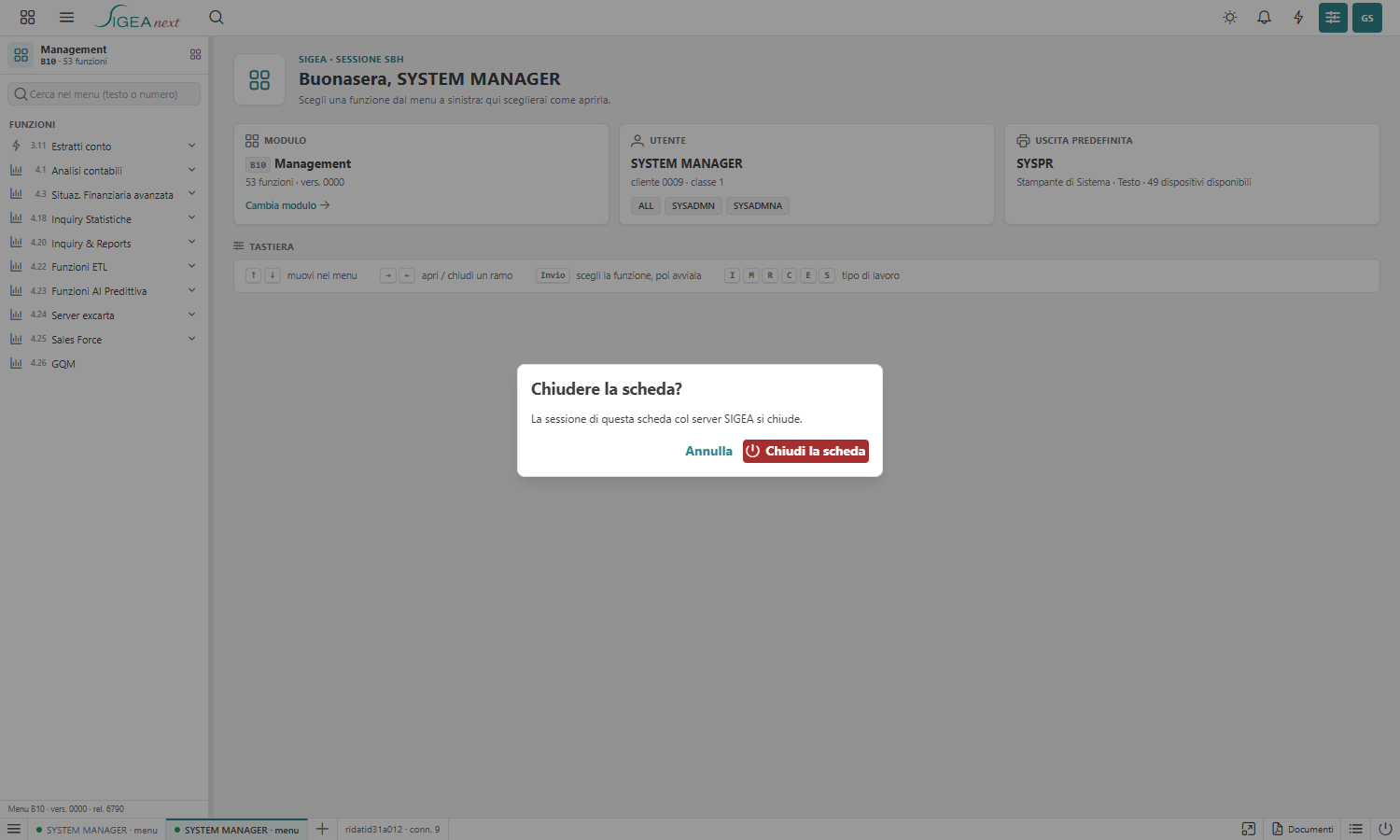Click the pop-out window icon in status bar
This screenshot has height=840, width=1400.
click(1249, 829)
